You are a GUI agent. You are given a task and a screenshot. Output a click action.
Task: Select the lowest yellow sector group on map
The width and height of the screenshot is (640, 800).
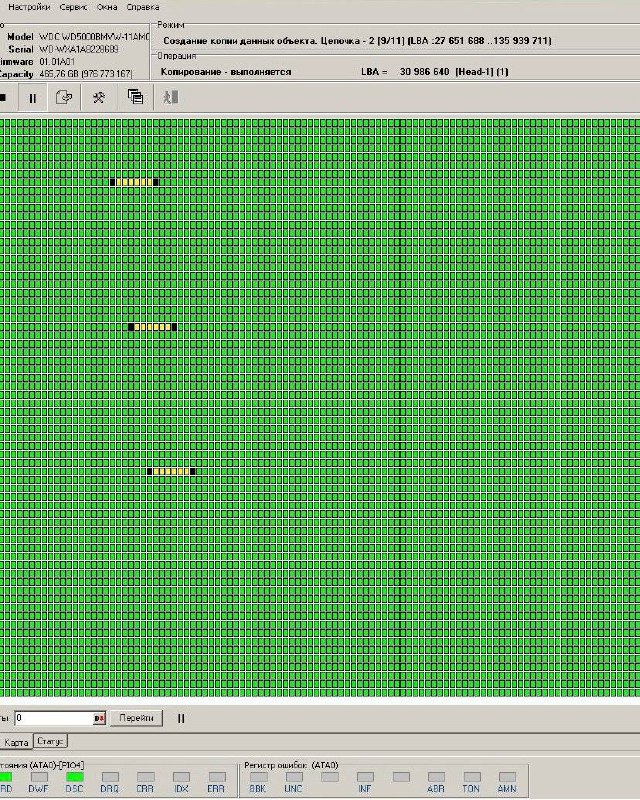[171, 471]
